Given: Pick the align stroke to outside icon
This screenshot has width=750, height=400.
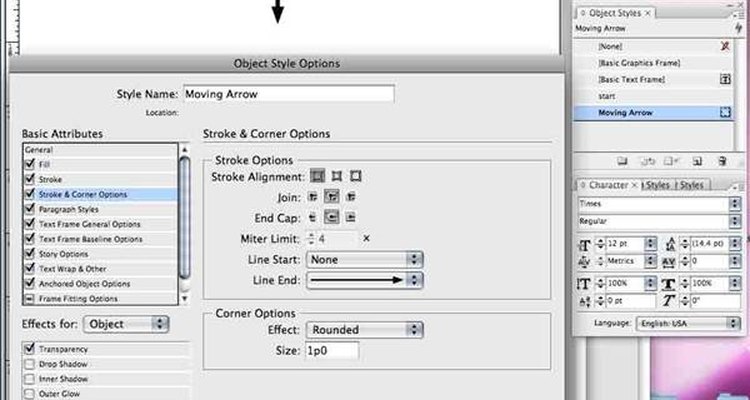Looking at the screenshot, I should 355,177.
